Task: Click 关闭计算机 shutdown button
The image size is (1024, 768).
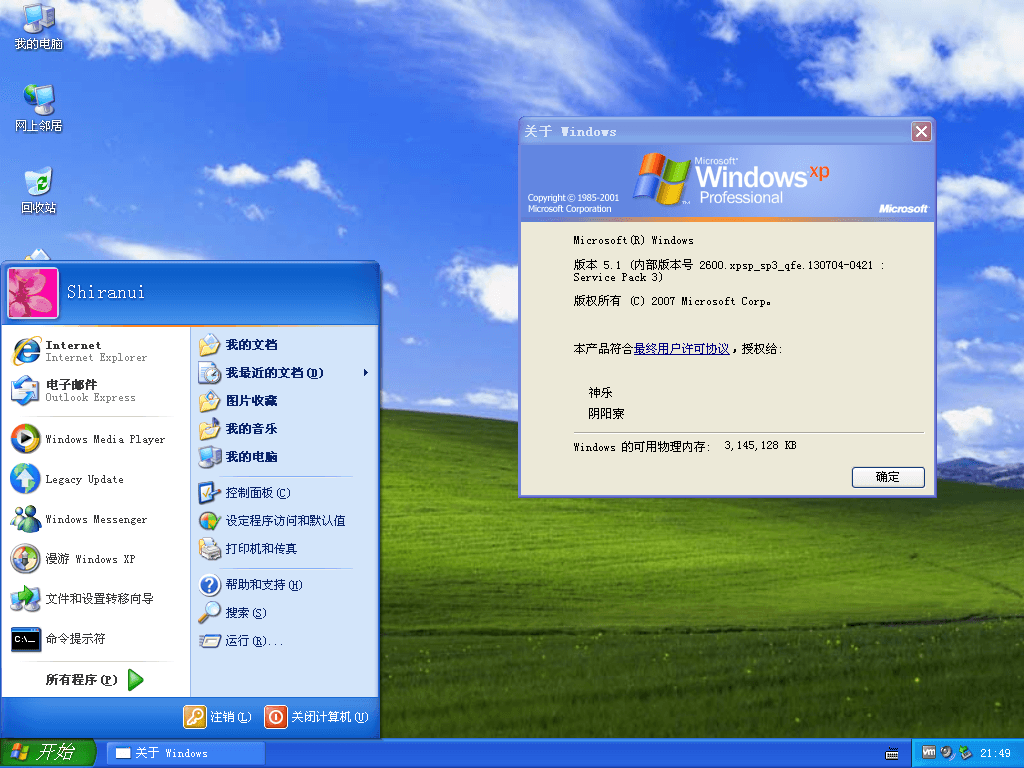Action: [x=317, y=716]
